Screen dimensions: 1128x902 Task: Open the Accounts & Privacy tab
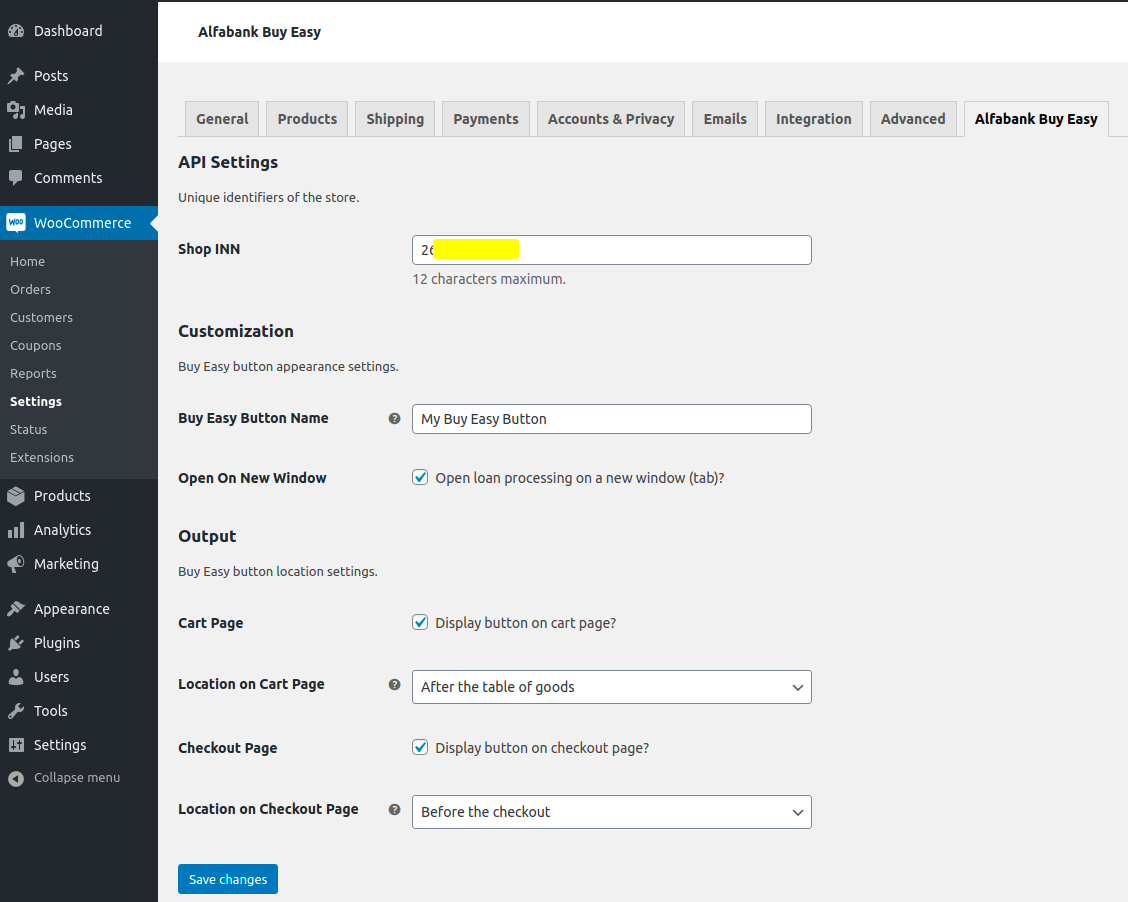click(x=611, y=119)
